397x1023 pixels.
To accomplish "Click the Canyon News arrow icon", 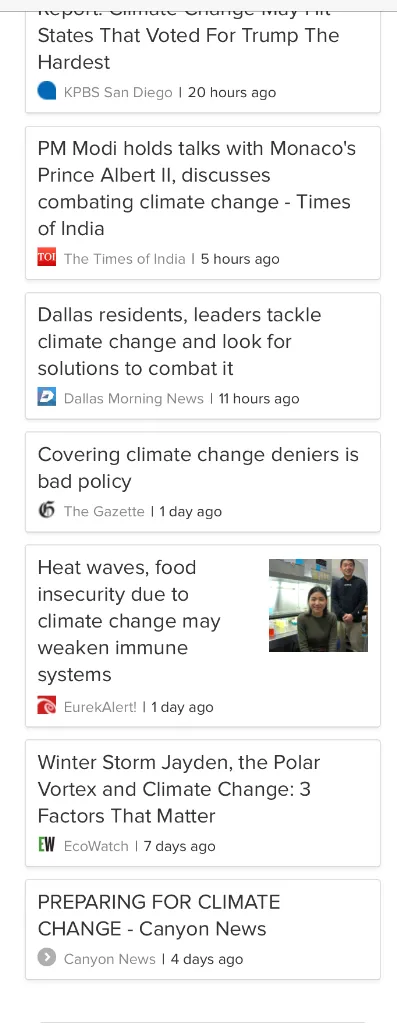I will pos(46,958).
